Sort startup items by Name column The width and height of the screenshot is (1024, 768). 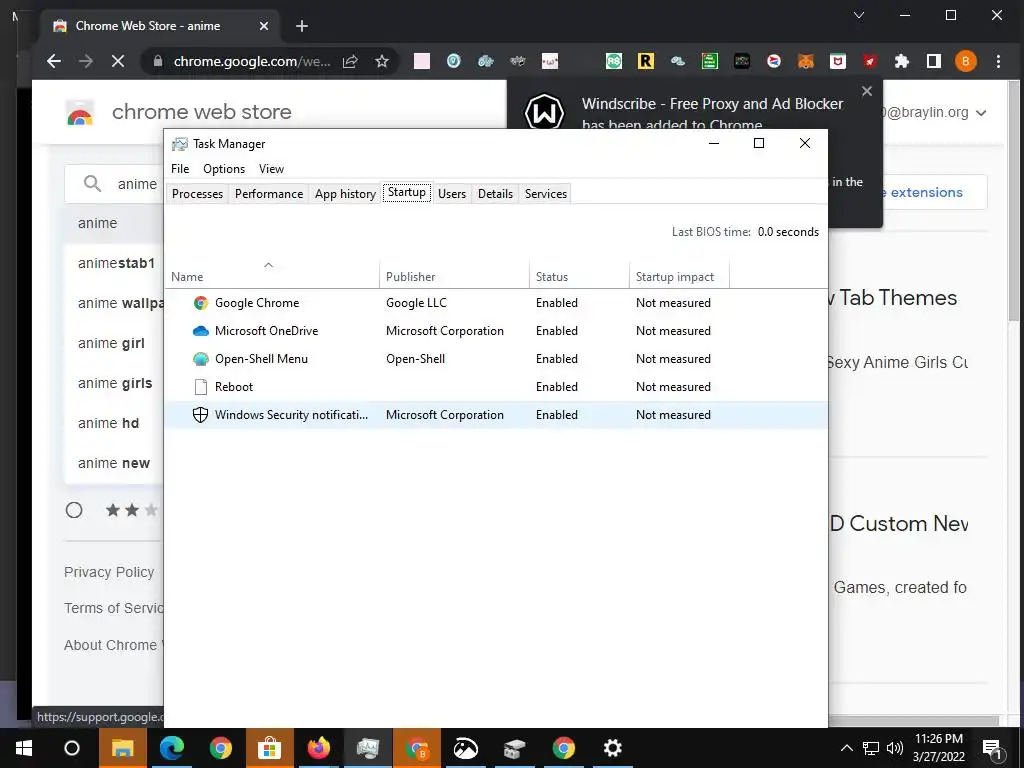pyautogui.click(x=272, y=277)
